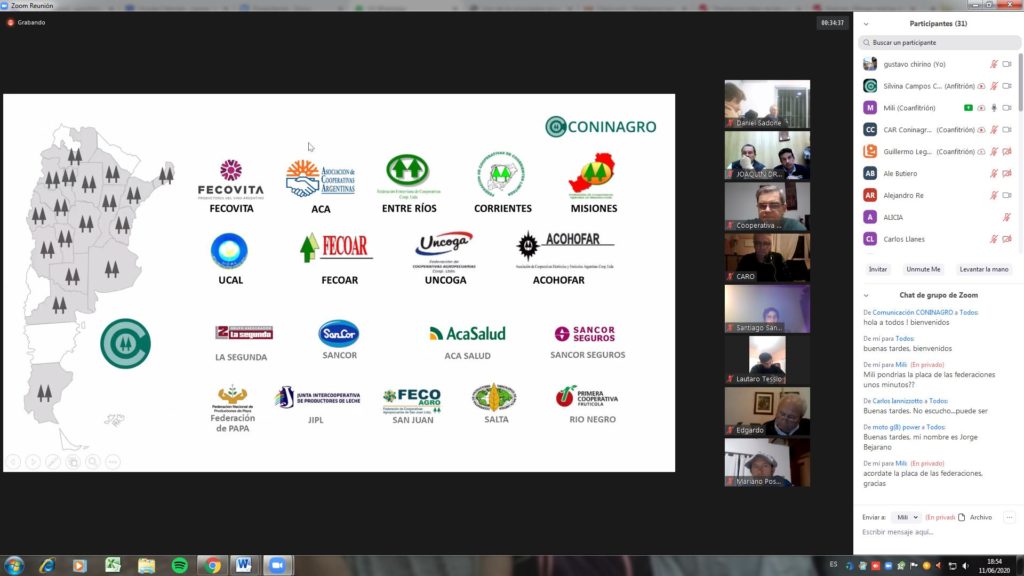Collapse the Chat de grupo chevron
The image size is (1024, 576).
coord(866,295)
